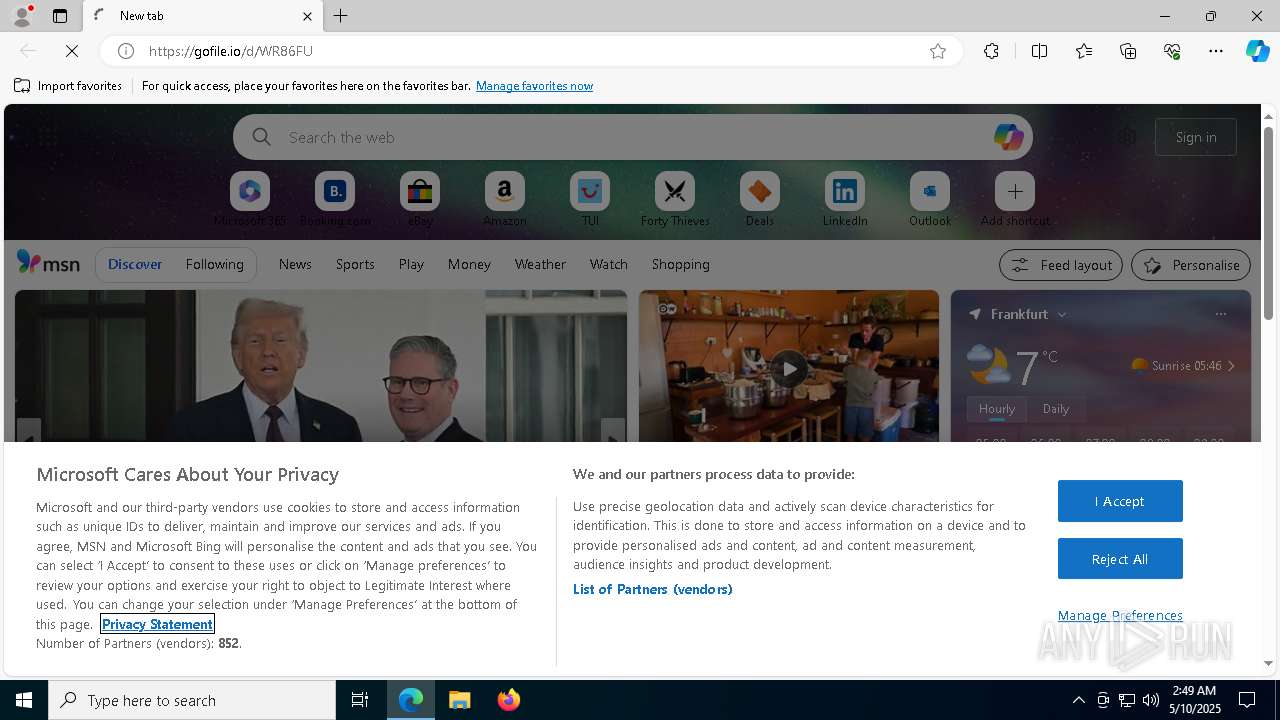Click I Accept cookies button
1280x720 pixels.
[x=1120, y=501]
